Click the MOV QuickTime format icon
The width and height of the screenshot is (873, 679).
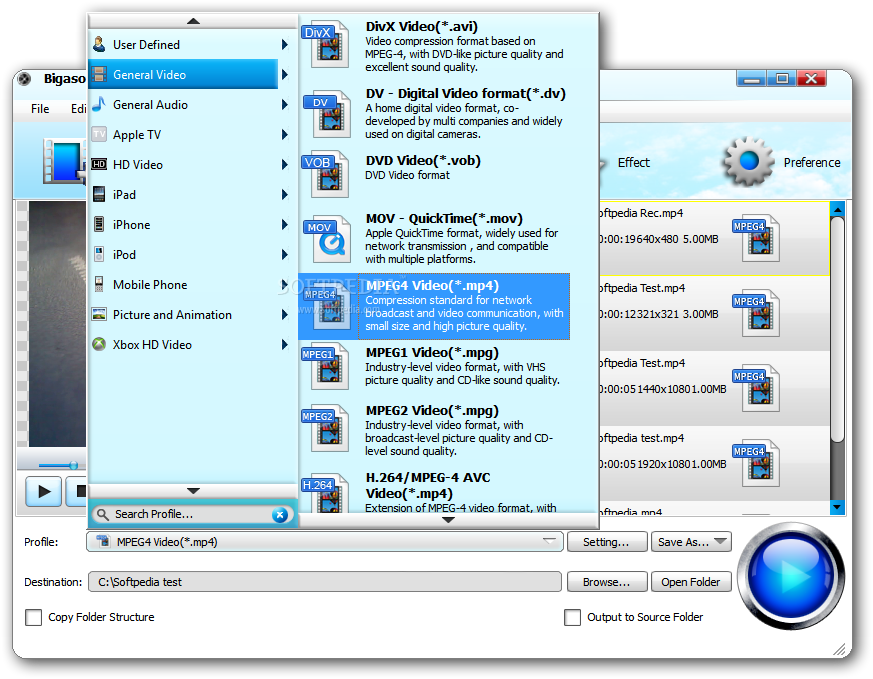point(328,239)
